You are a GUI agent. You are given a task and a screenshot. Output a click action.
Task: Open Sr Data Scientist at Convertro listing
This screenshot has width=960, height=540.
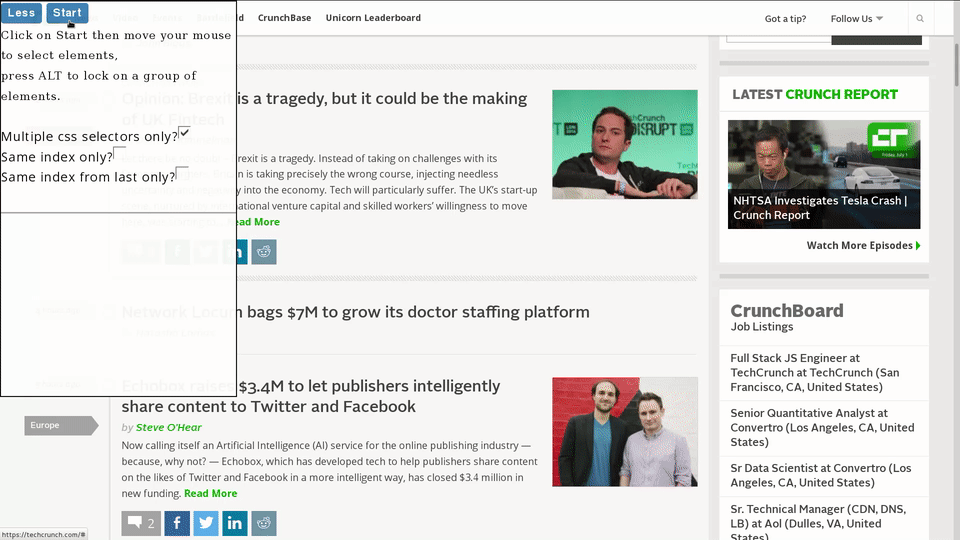point(820,475)
